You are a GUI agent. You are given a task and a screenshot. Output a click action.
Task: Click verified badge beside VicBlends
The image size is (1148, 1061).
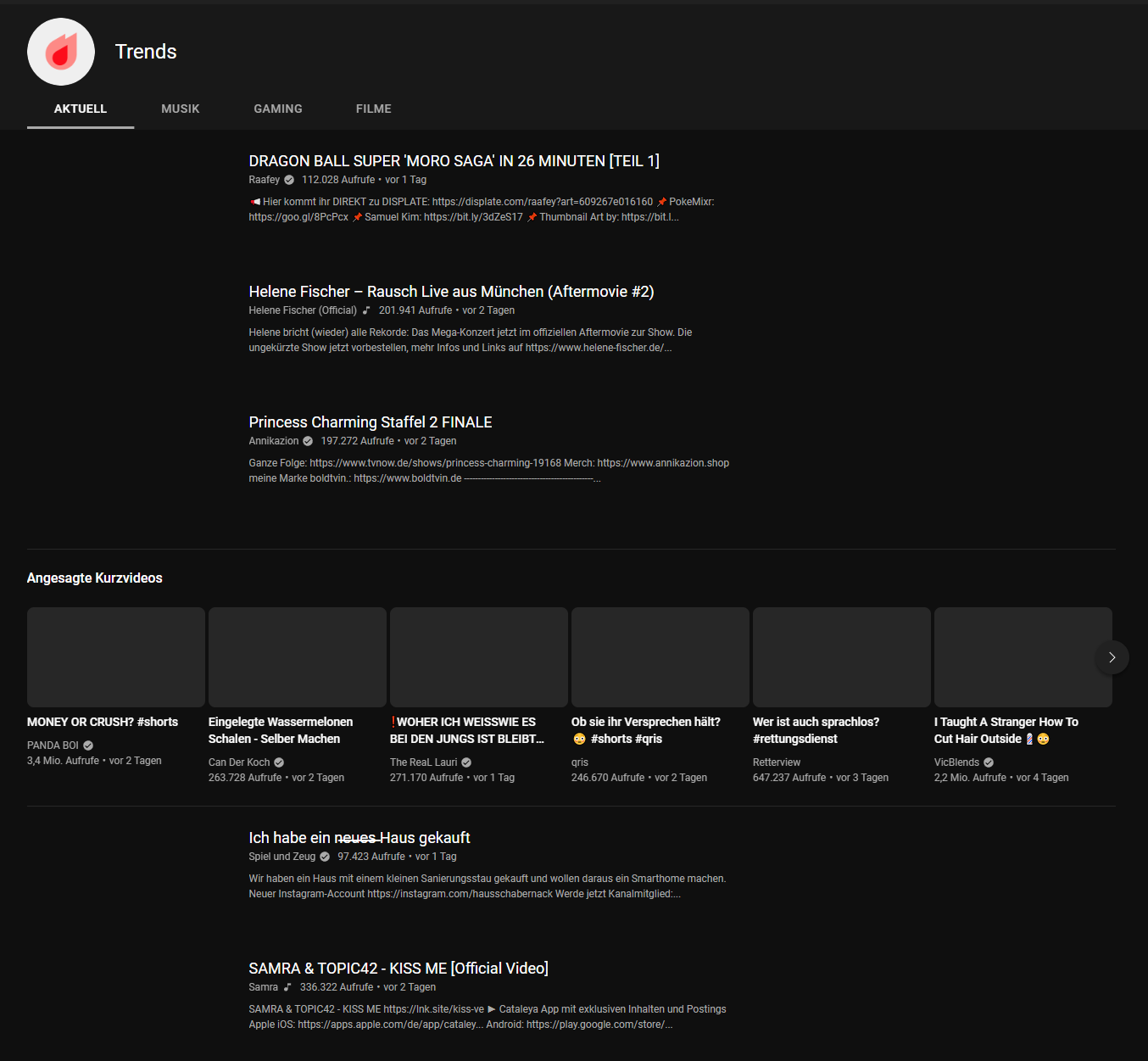(x=989, y=762)
